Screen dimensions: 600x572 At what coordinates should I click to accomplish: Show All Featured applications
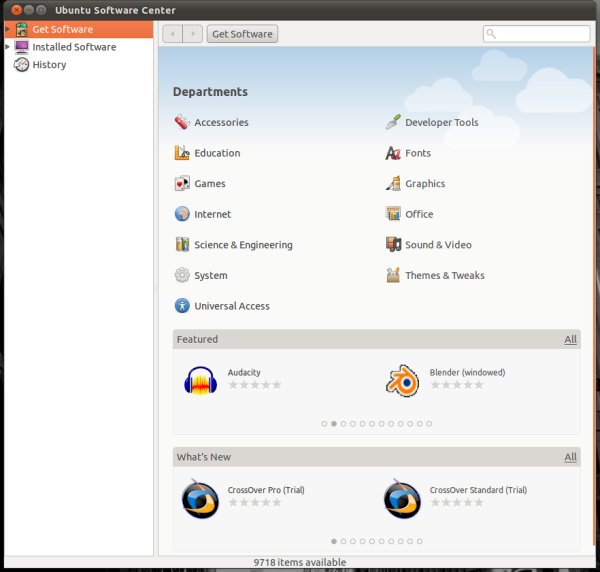coord(570,339)
